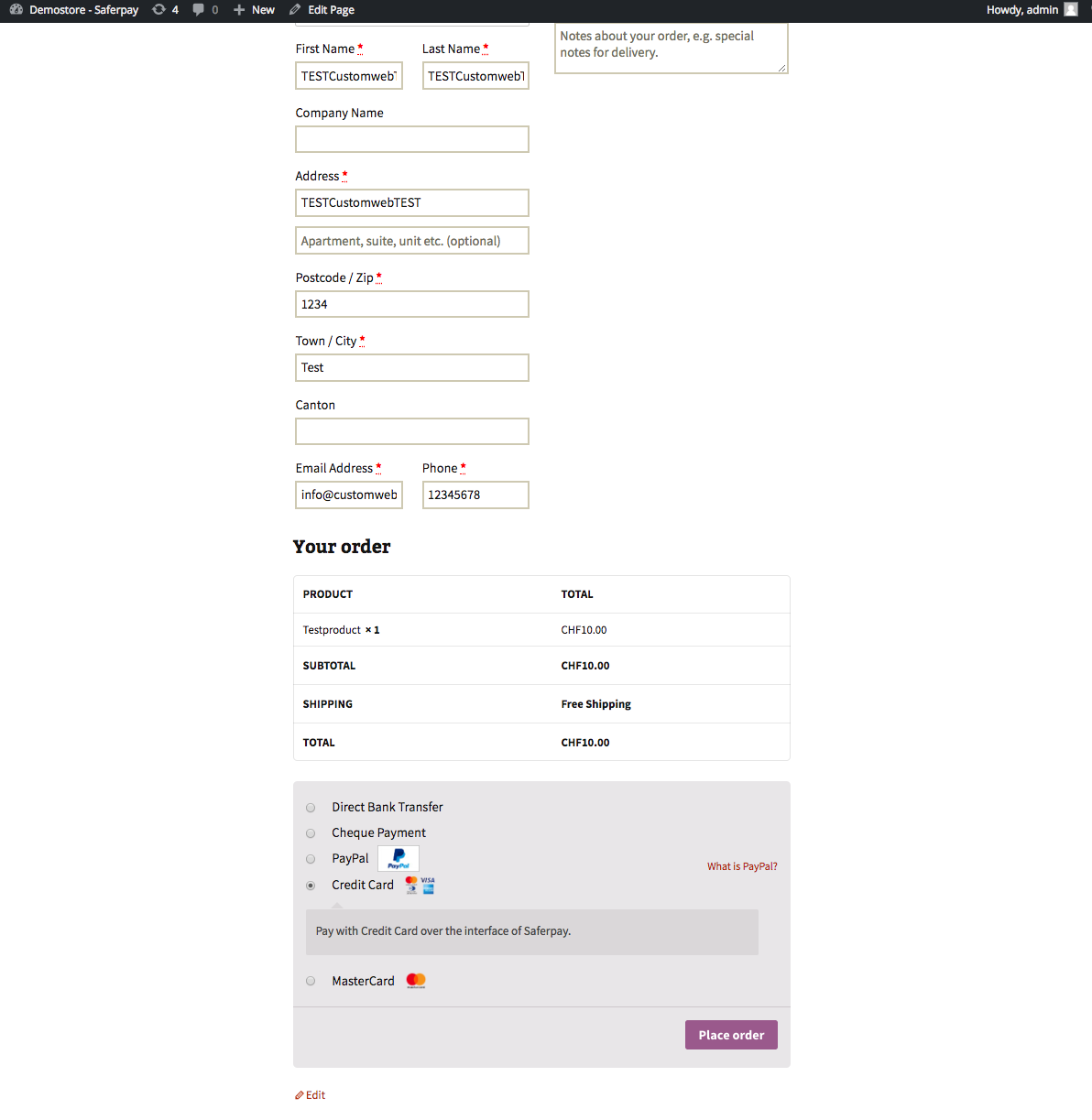The image size is (1092, 1120).
Task: Open the comments bubble icon
Action: coord(199,10)
